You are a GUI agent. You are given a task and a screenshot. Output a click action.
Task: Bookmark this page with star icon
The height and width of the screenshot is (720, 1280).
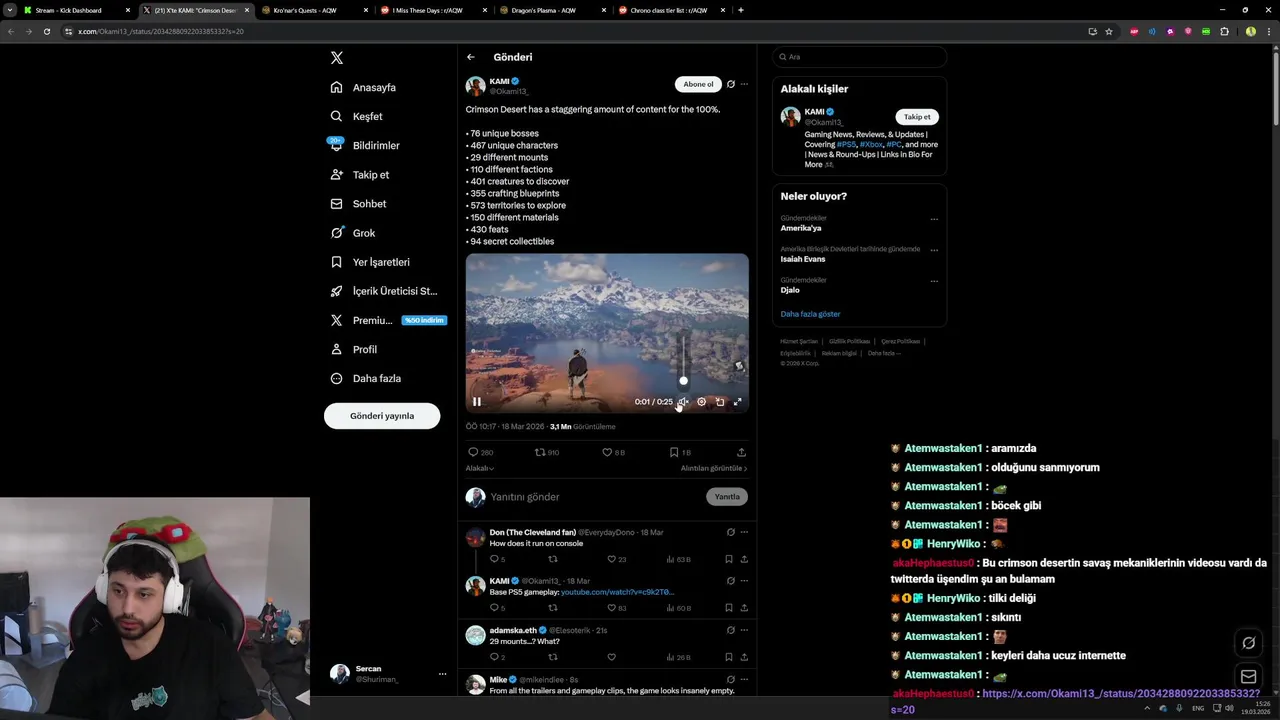click(x=1109, y=31)
